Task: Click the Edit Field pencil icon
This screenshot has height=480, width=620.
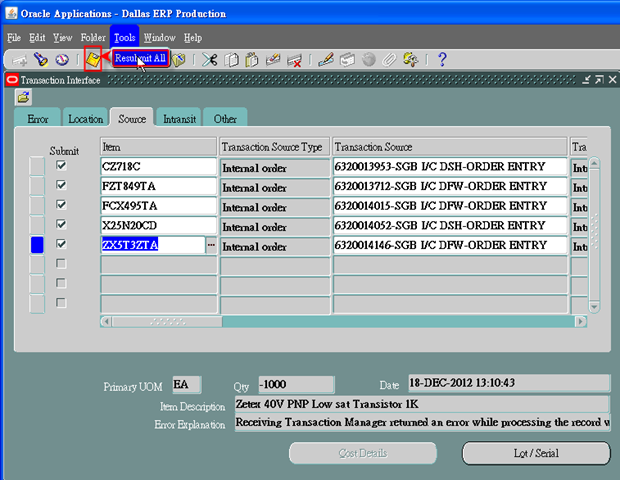Action: [x=326, y=60]
